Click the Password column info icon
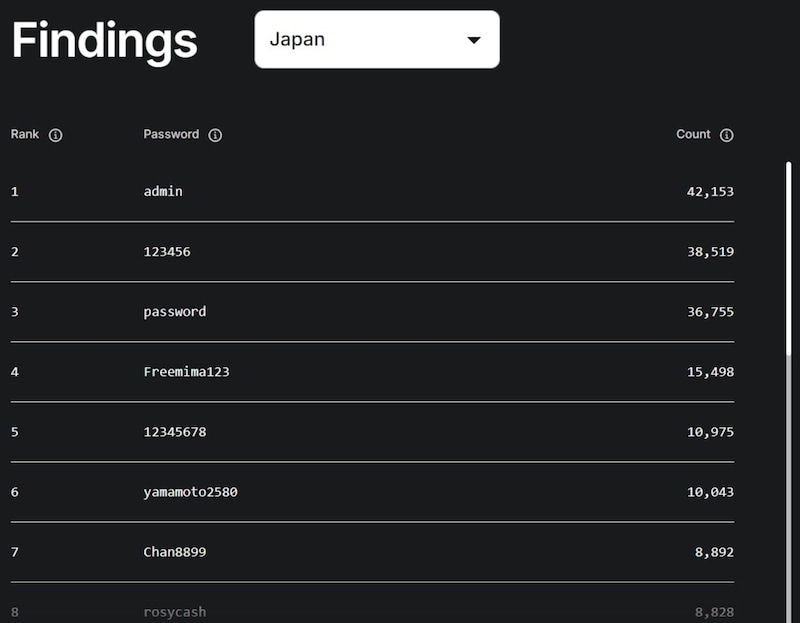This screenshot has height=623, width=800. pos(216,134)
